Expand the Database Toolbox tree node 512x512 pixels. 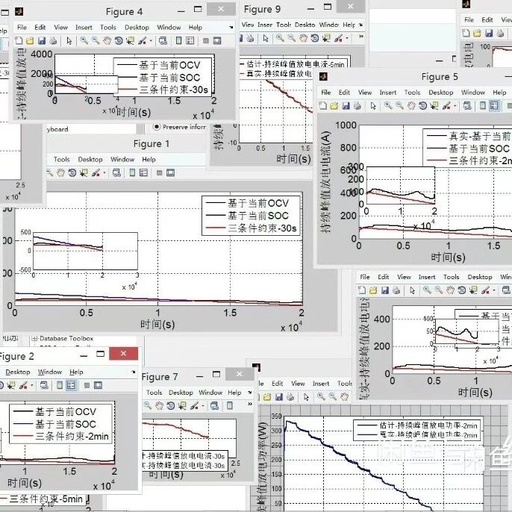[x=34, y=339]
